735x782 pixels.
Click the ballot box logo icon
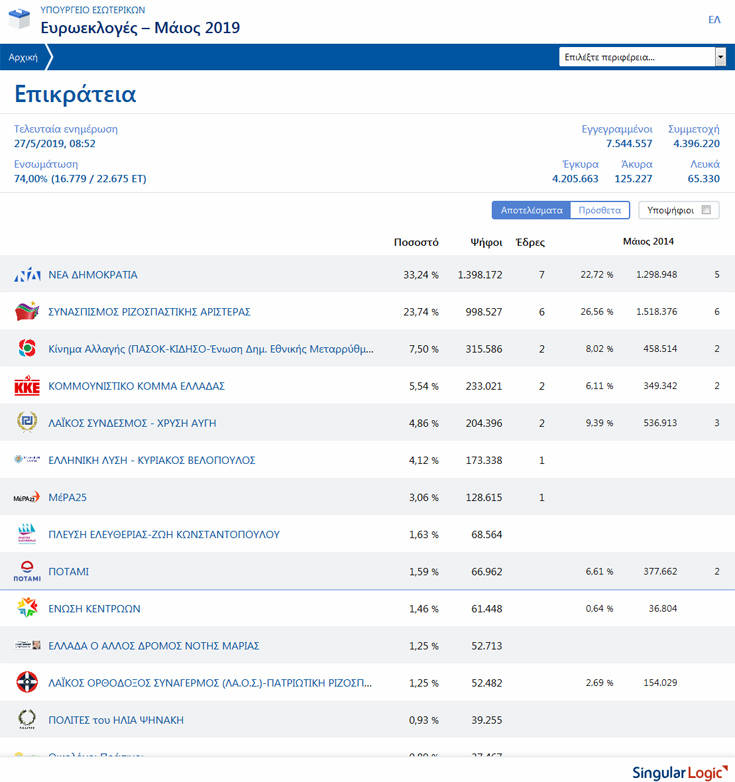point(19,19)
